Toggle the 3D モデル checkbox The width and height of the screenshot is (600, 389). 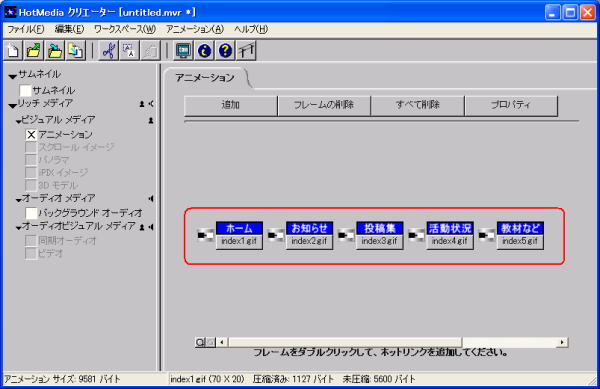click(x=31, y=185)
